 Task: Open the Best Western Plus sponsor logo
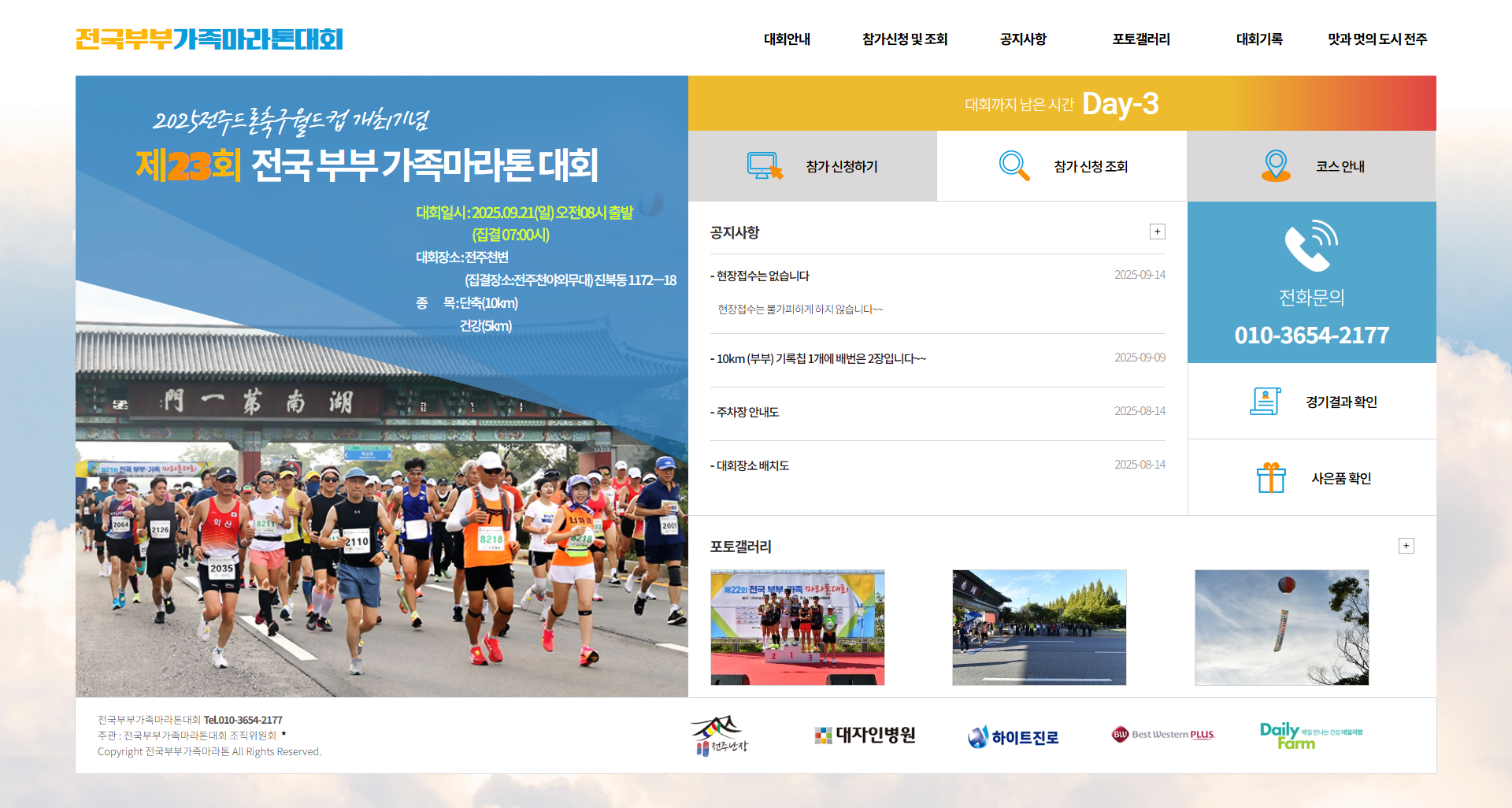point(1163,735)
